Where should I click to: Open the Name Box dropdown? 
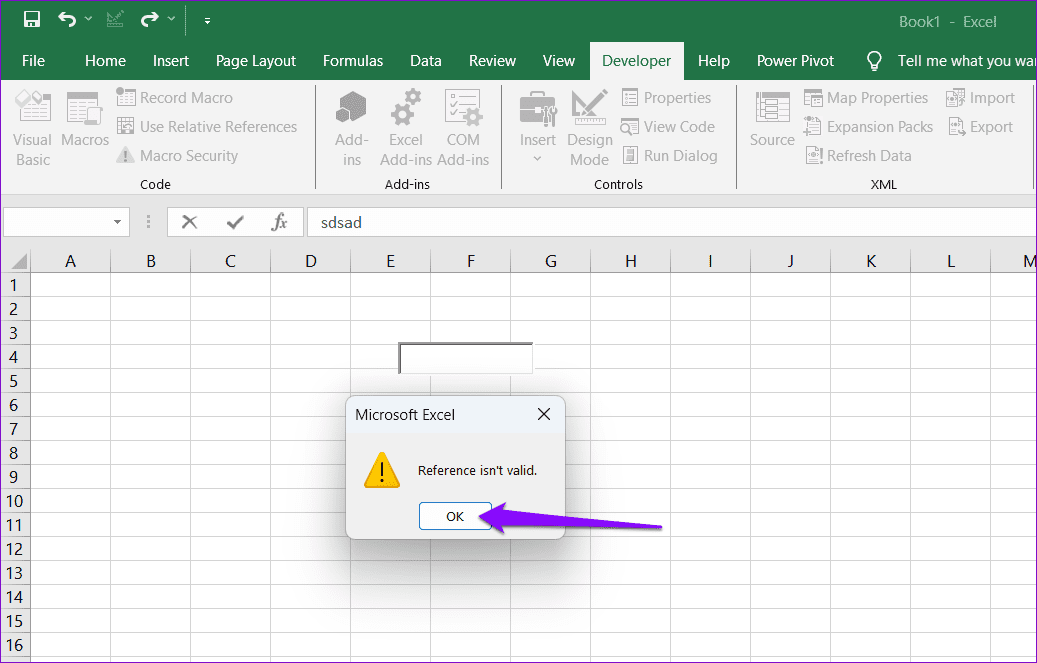pyautogui.click(x=117, y=222)
